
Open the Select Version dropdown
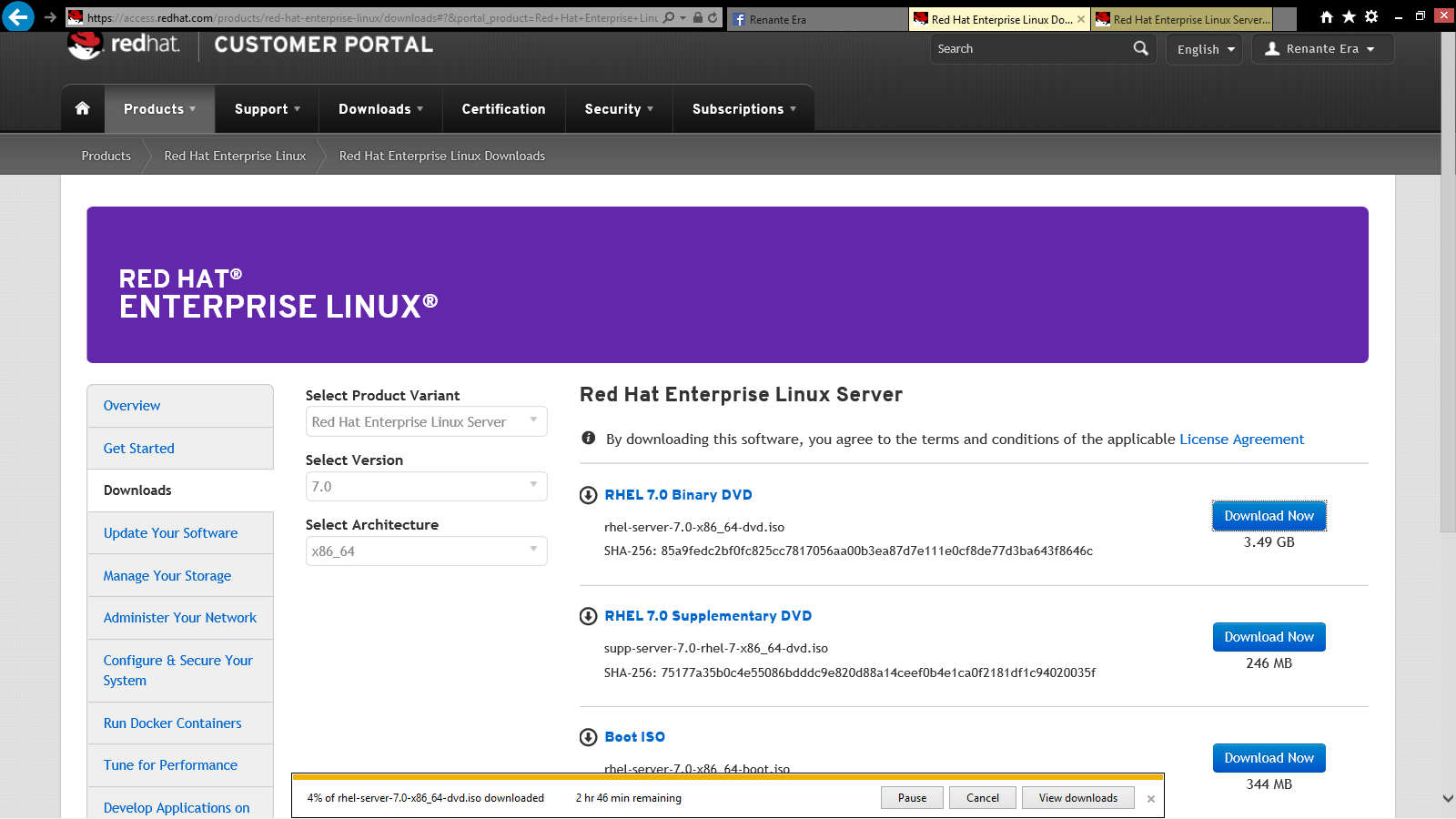[x=426, y=486]
